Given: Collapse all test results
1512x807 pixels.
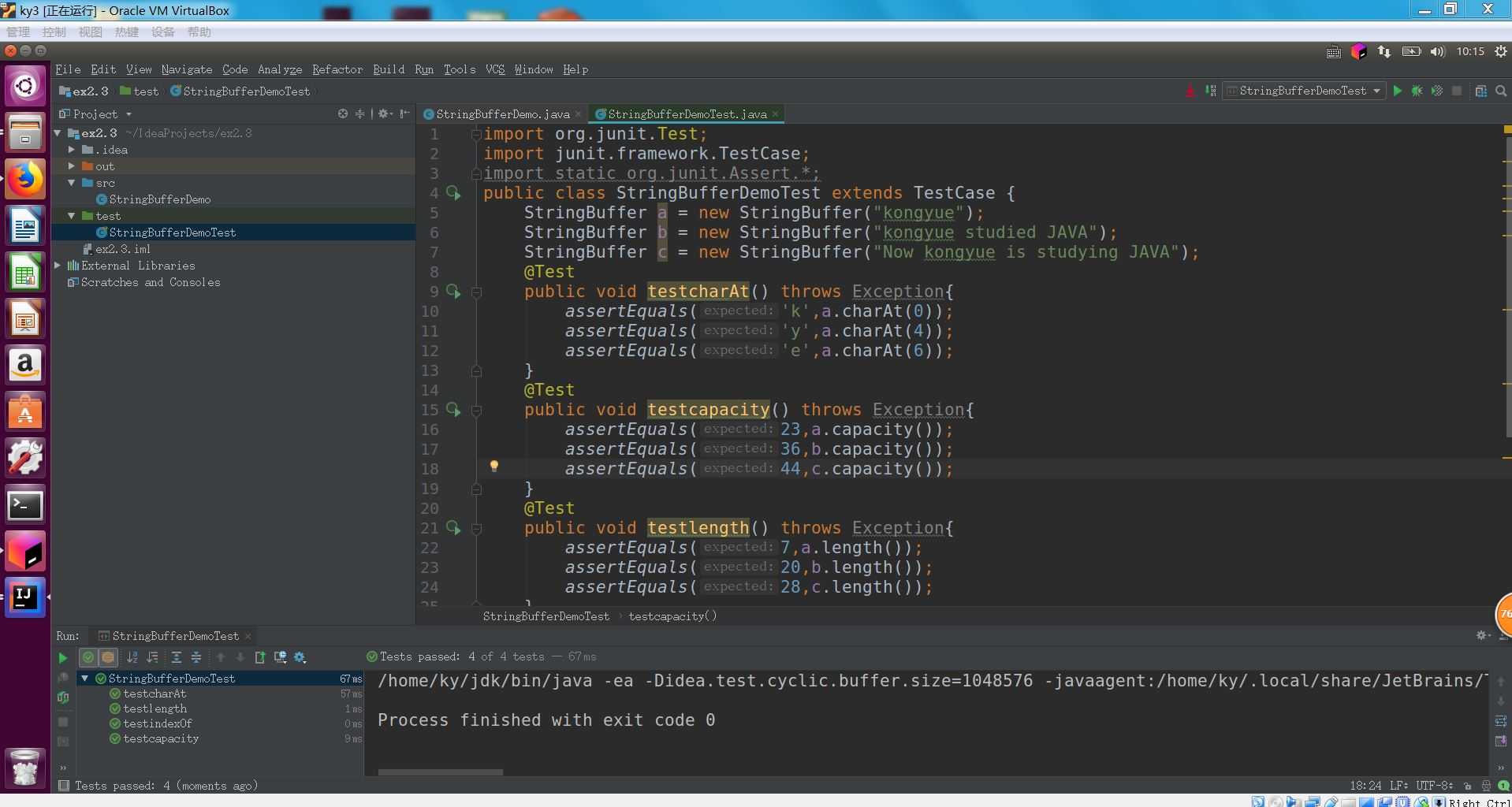Looking at the screenshot, I should (x=196, y=657).
